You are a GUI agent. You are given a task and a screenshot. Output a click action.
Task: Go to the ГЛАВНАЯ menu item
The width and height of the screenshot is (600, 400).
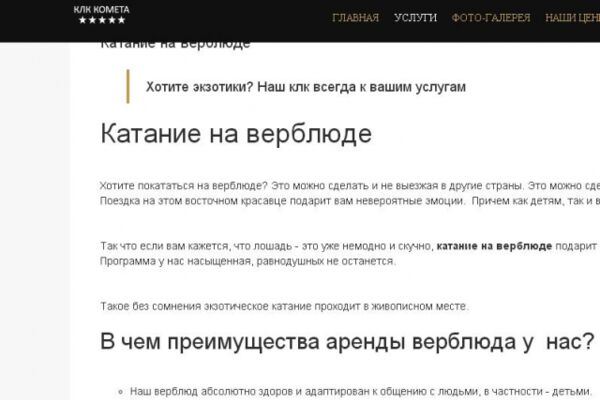click(355, 18)
